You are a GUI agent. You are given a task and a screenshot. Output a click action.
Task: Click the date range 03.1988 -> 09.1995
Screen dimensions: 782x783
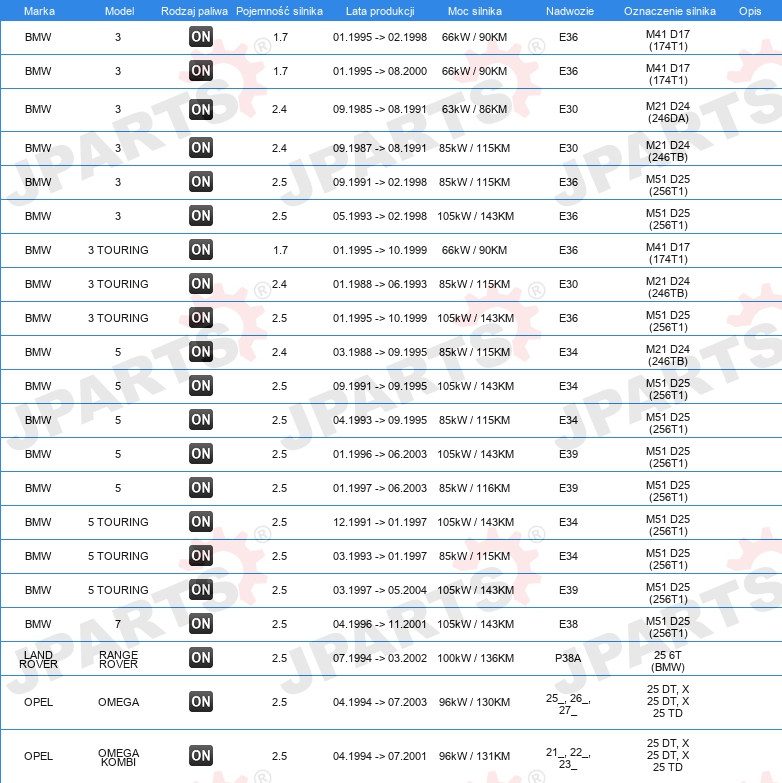click(380, 352)
